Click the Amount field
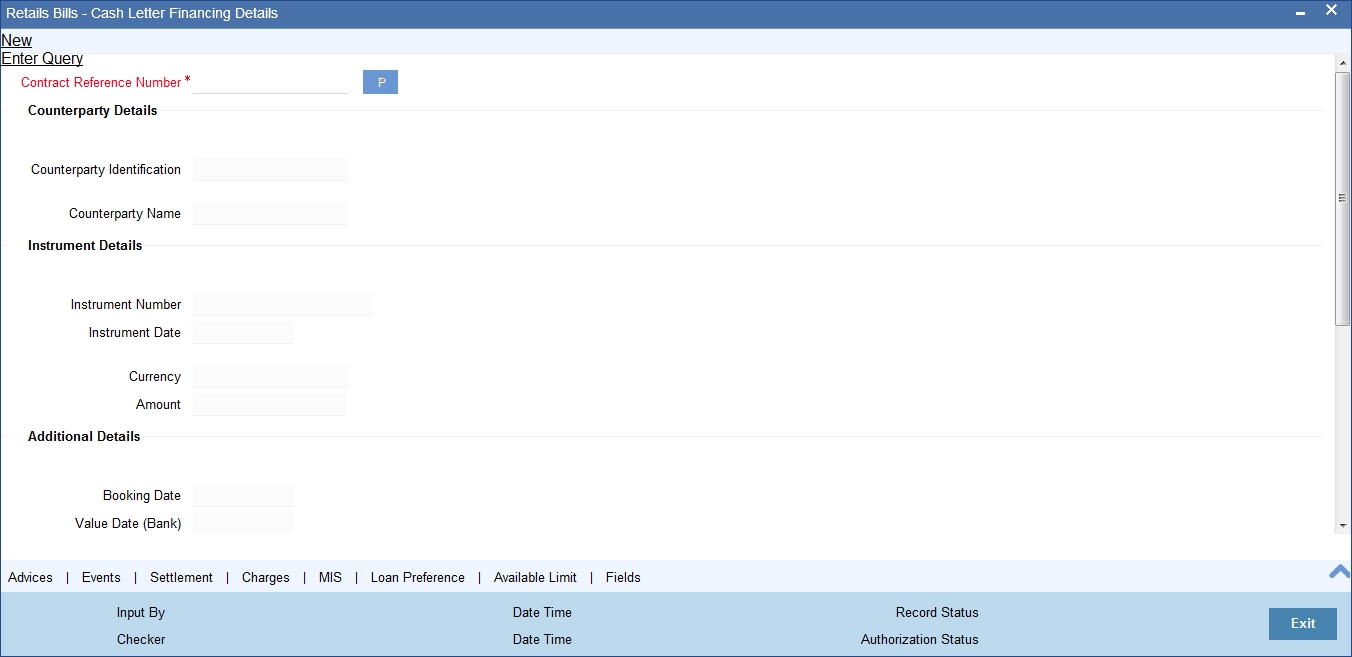The width and height of the screenshot is (1352, 657). (269, 404)
